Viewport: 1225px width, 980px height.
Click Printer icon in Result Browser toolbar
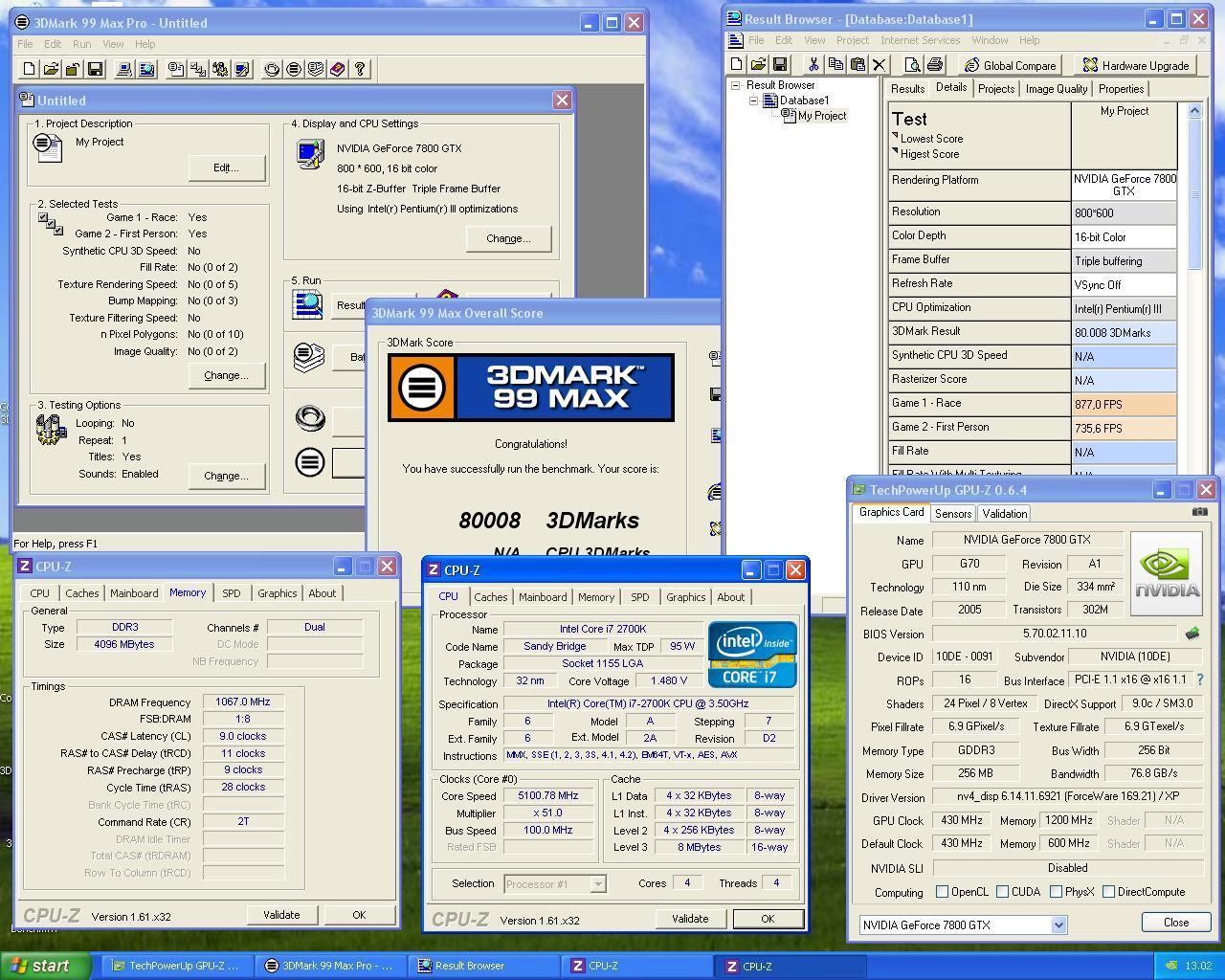(x=934, y=65)
